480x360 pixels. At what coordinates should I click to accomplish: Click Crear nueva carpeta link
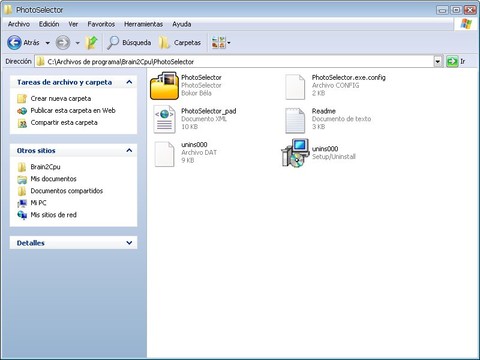coord(61,99)
